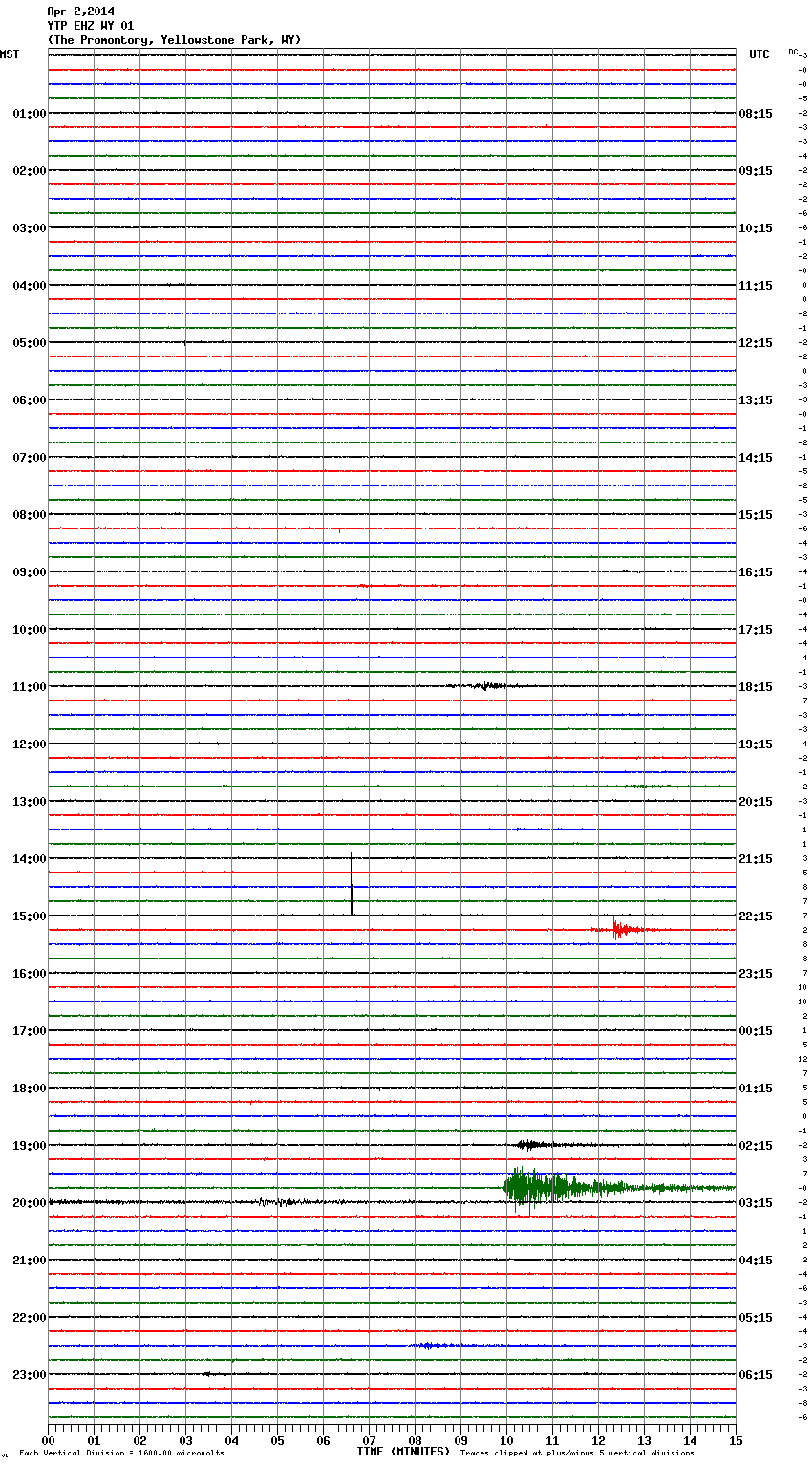Image resolution: width=812 pixels, height=1466 pixels.
Task: Click the 02:15 UTC label
Action: [756, 1146]
